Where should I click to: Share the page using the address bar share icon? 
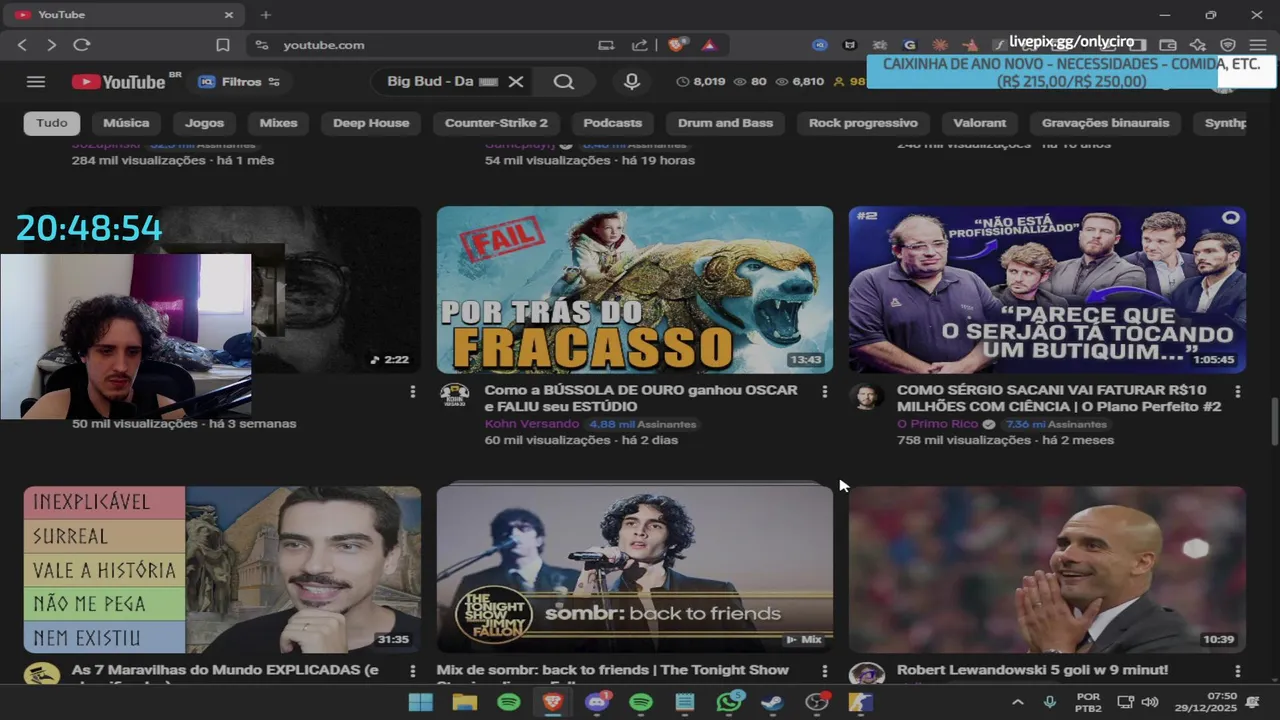pyautogui.click(x=639, y=45)
